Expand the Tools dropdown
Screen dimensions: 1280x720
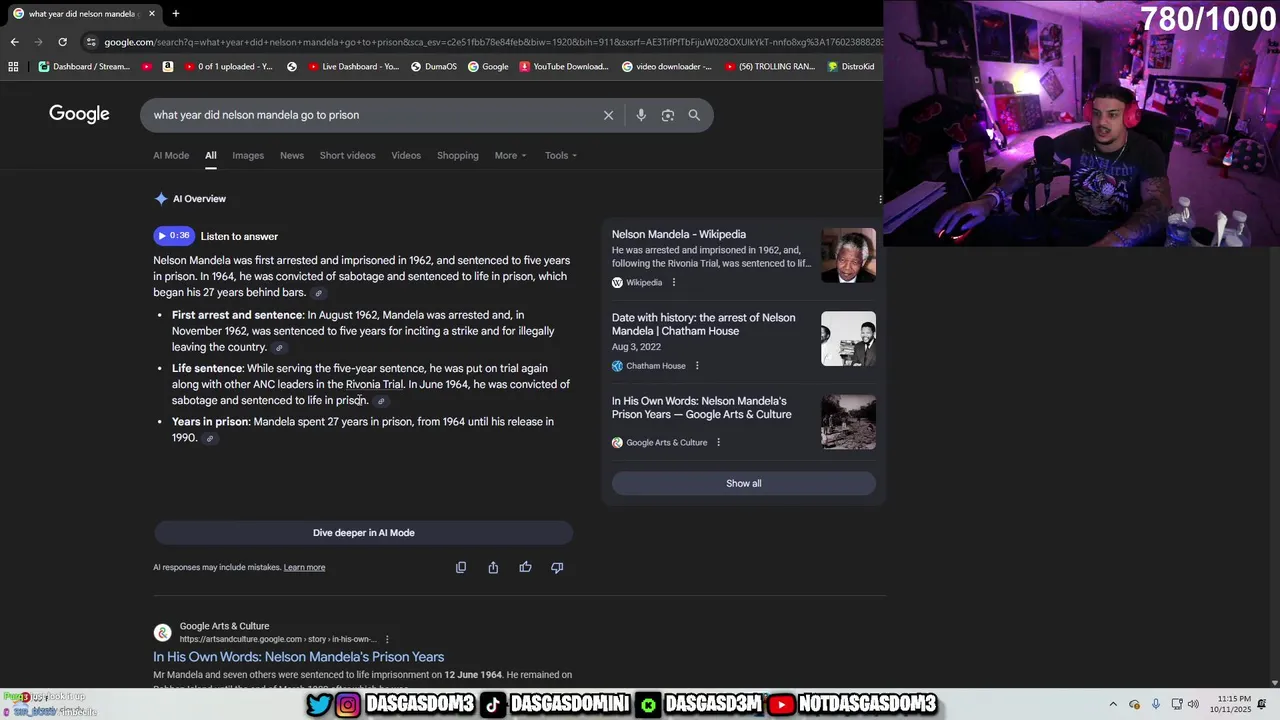coord(561,155)
